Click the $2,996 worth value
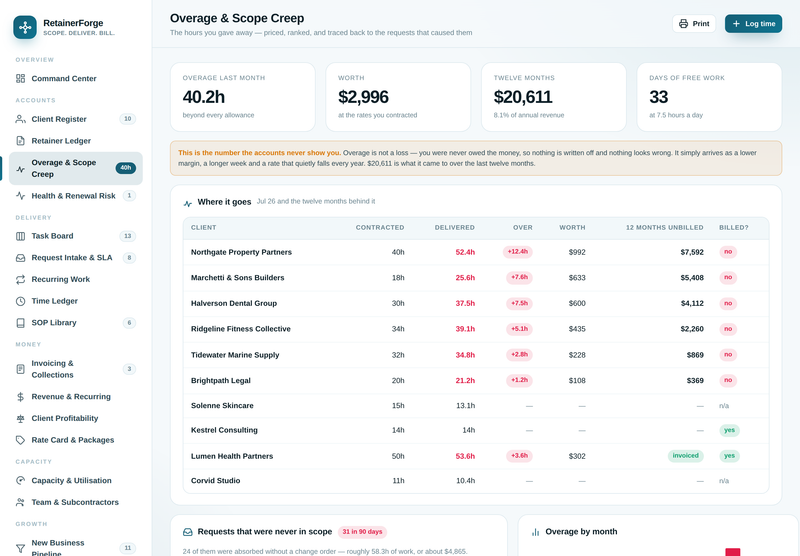The height and width of the screenshot is (556, 800). 363,97
